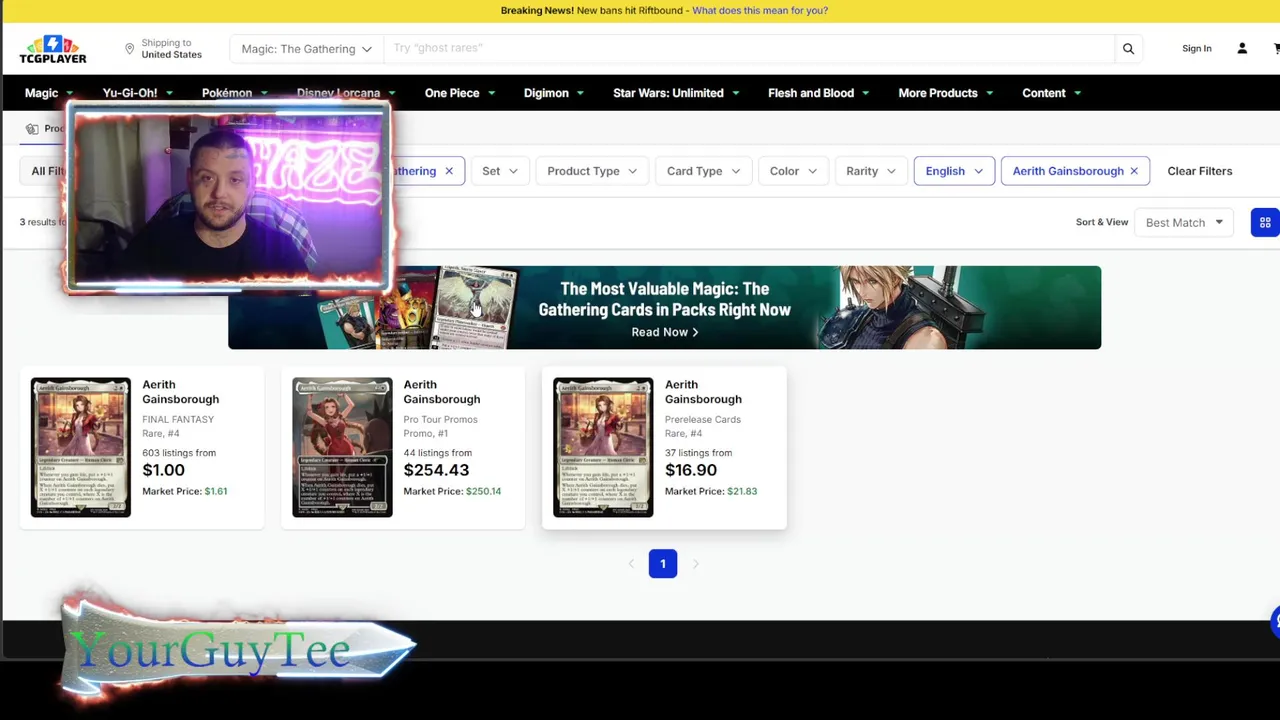
Task: Open the Pokémon navigation menu
Action: pyautogui.click(x=234, y=93)
